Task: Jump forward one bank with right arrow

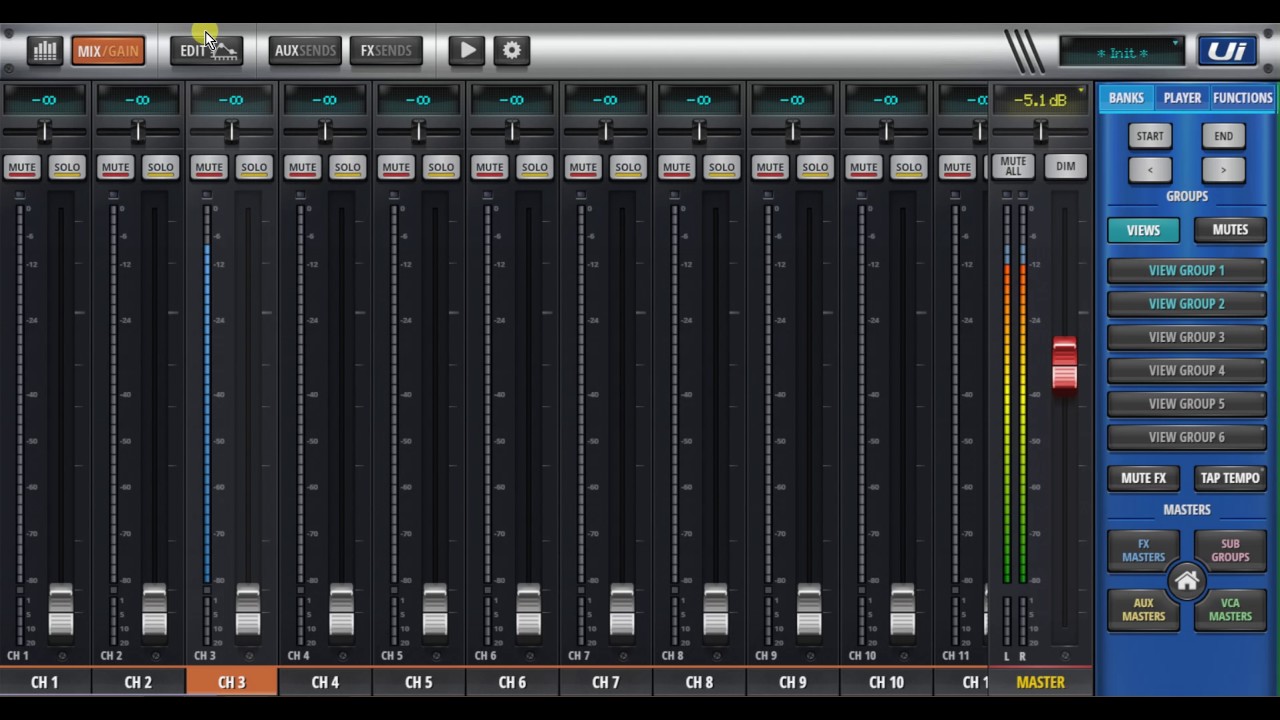Action: tap(1223, 170)
